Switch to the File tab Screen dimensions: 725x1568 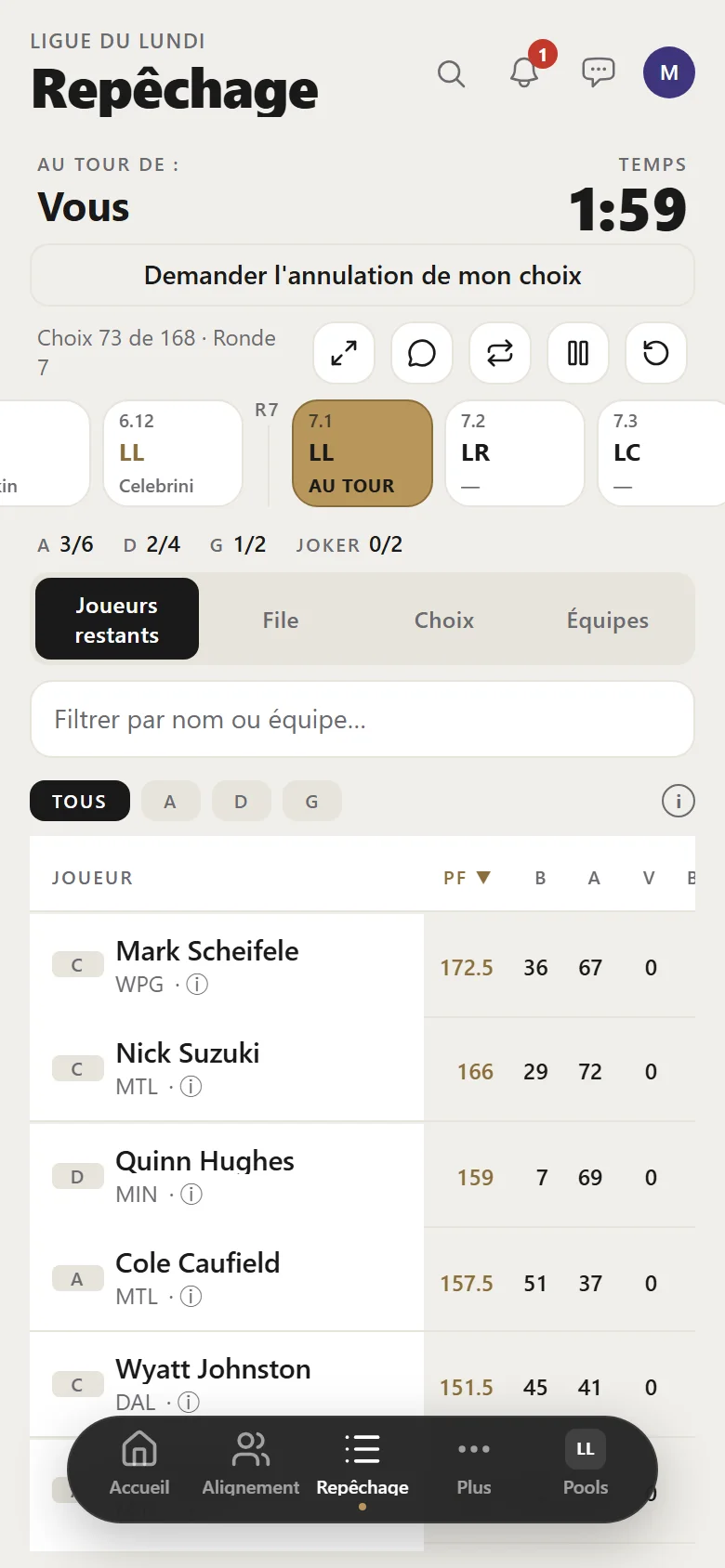[x=281, y=620]
